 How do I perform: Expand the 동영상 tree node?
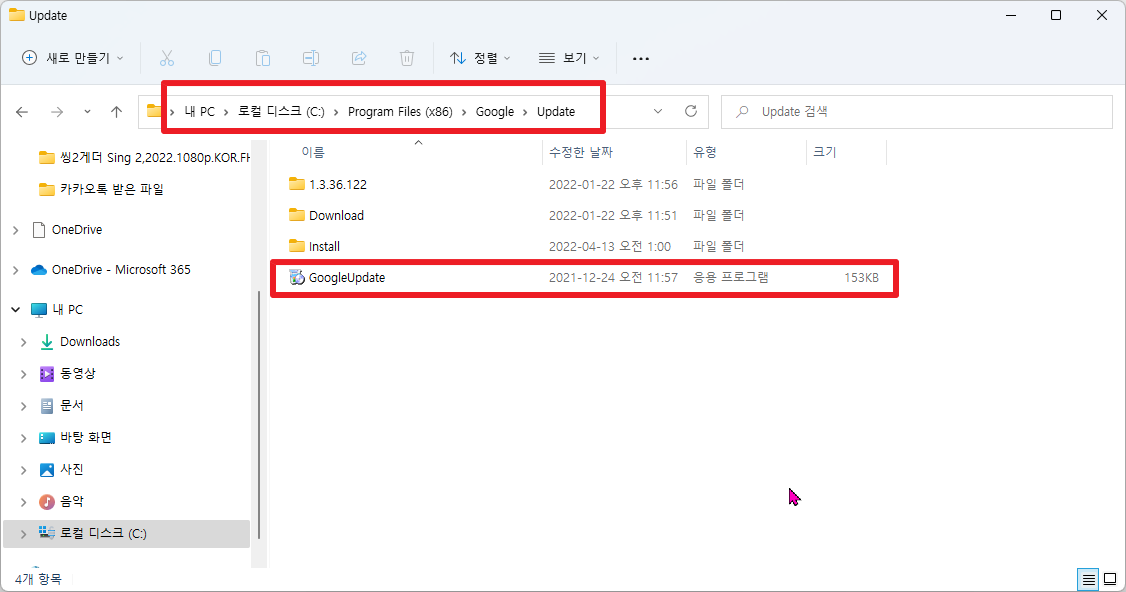24,374
